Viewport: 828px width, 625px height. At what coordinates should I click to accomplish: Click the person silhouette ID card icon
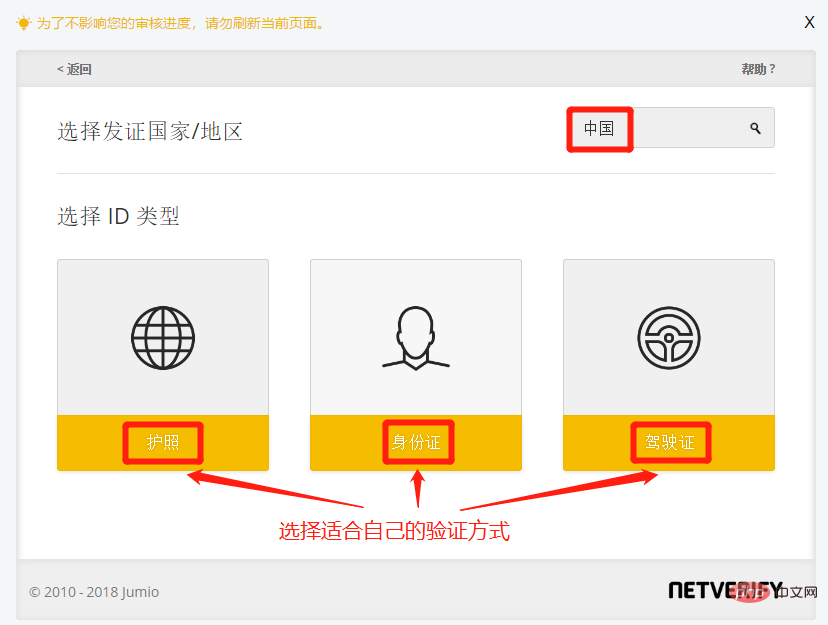pyautogui.click(x=415, y=337)
